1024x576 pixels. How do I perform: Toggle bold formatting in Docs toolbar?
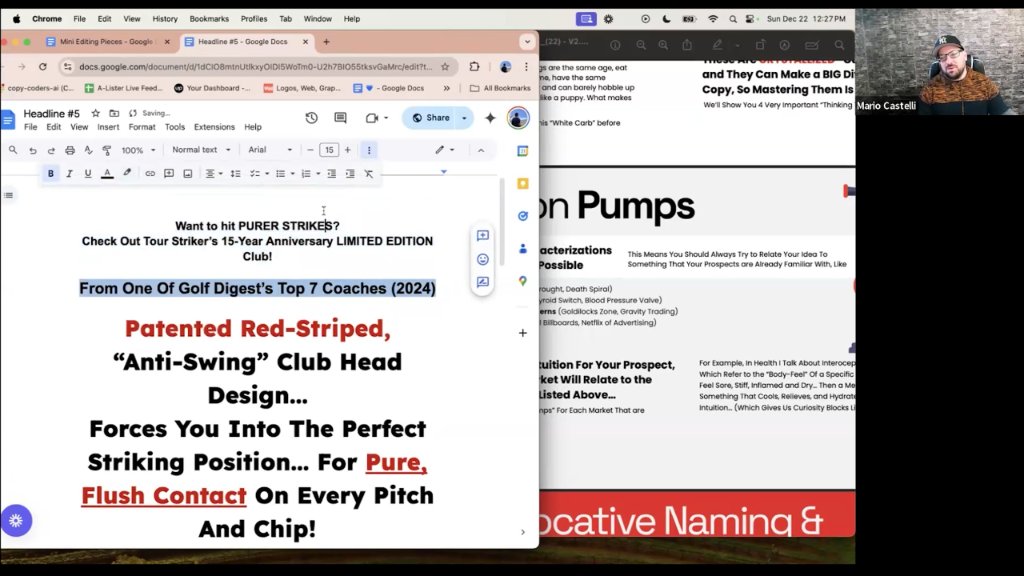pos(50,174)
